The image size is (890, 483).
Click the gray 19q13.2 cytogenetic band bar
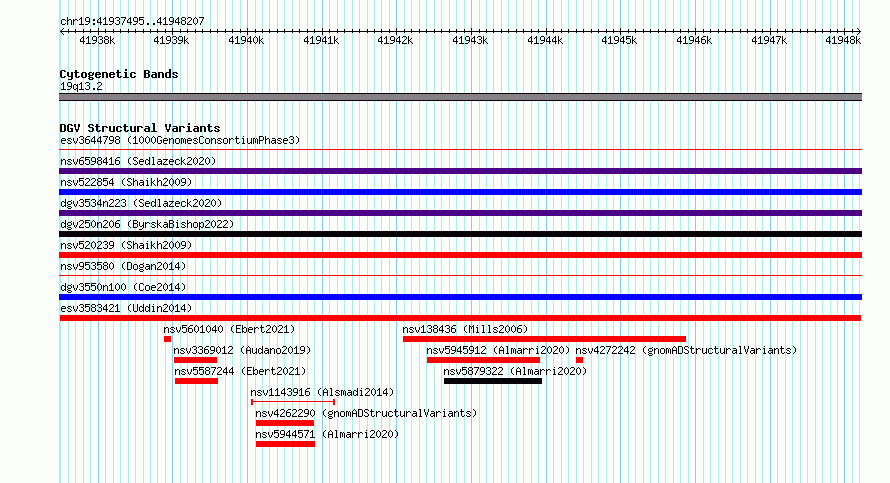[x=460, y=97]
